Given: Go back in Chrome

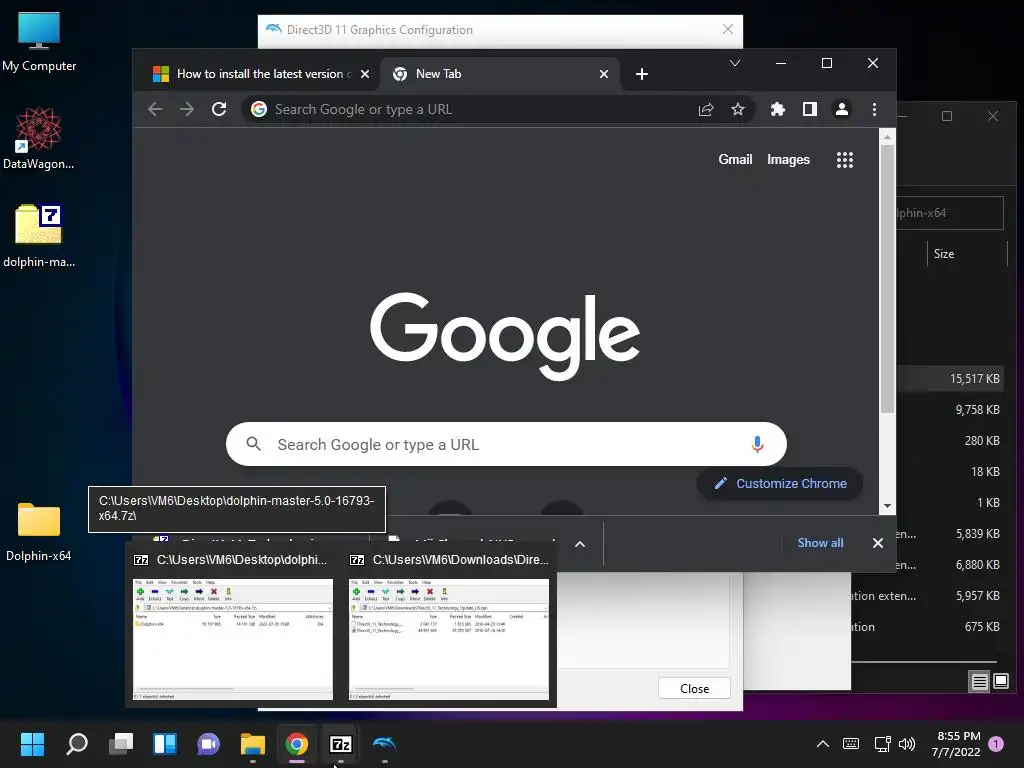Looking at the screenshot, I should (155, 109).
